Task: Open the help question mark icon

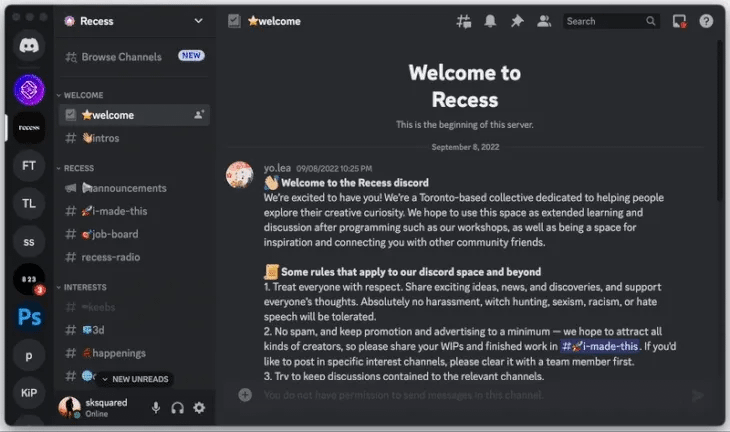Action: (x=706, y=21)
